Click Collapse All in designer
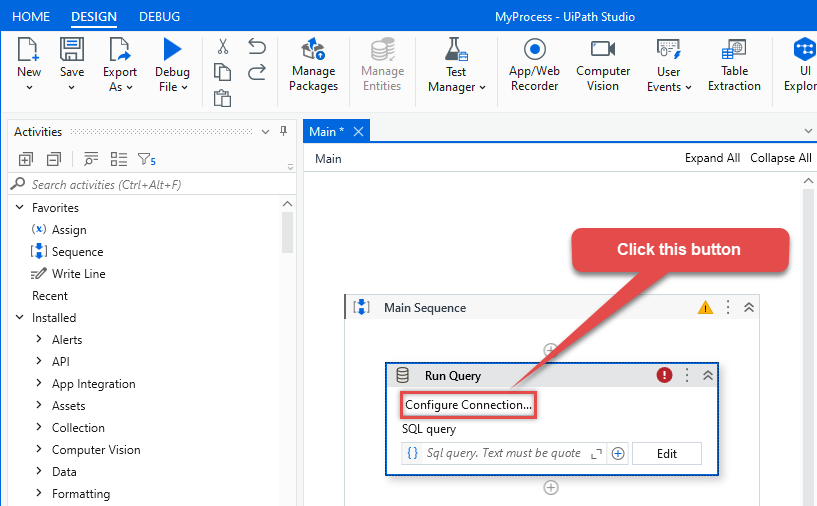This screenshot has width=817, height=506. coord(781,158)
